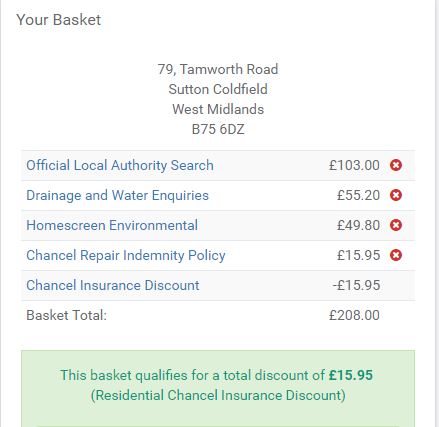Open Drainage and Water Enquiries details
This screenshot has width=439, height=427.
tap(117, 195)
